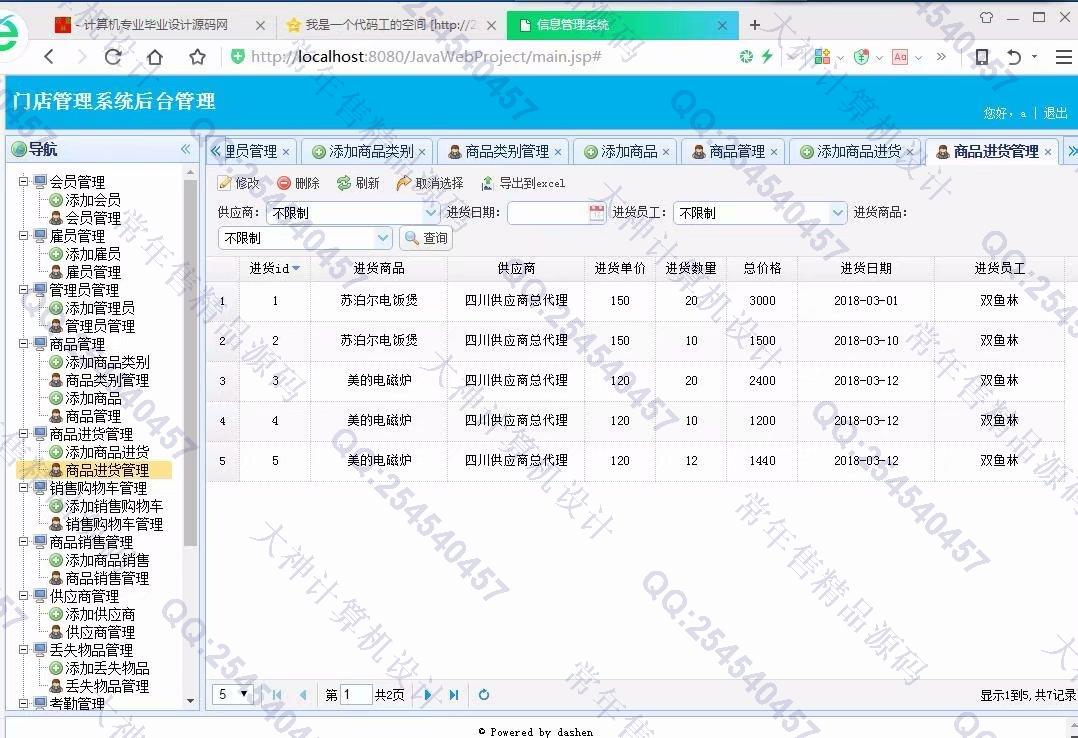Sort by 进货id column header
This screenshot has height=738, width=1078.
tap(274, 268)
